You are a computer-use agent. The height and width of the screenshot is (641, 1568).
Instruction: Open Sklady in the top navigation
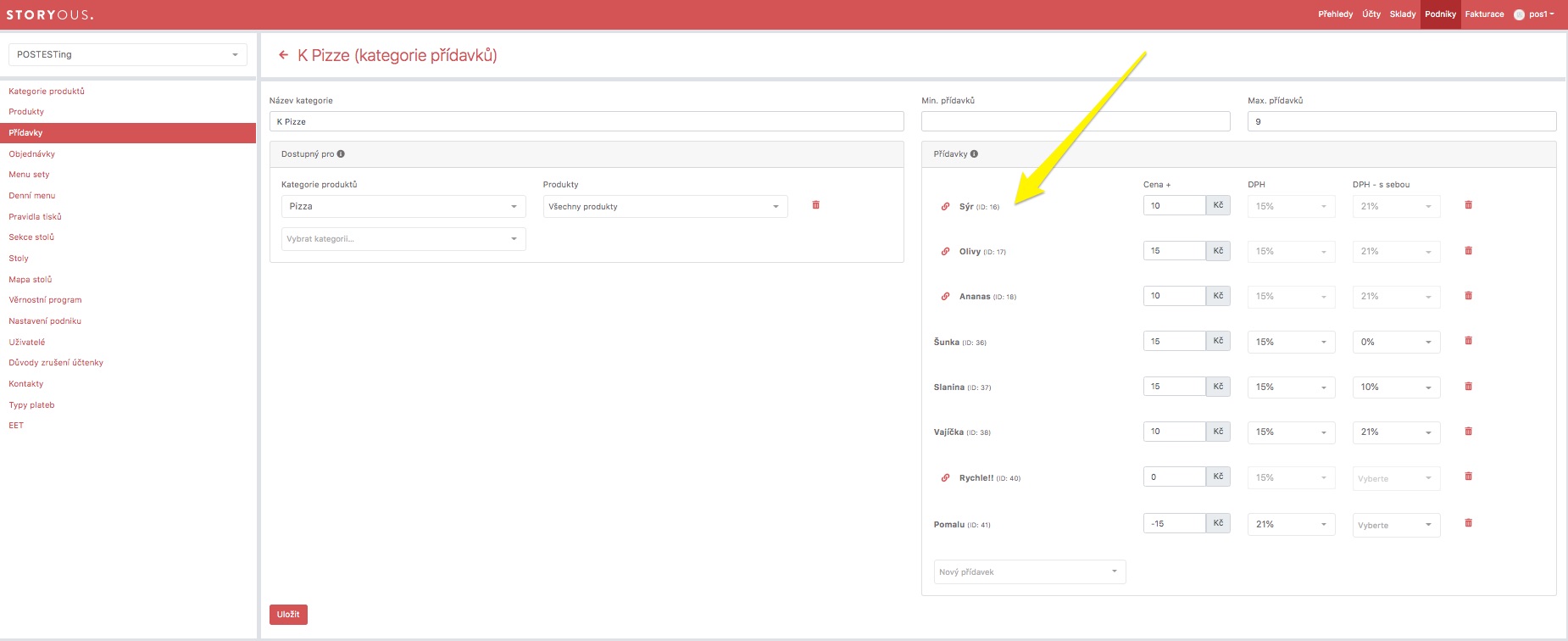point(1403,14)
